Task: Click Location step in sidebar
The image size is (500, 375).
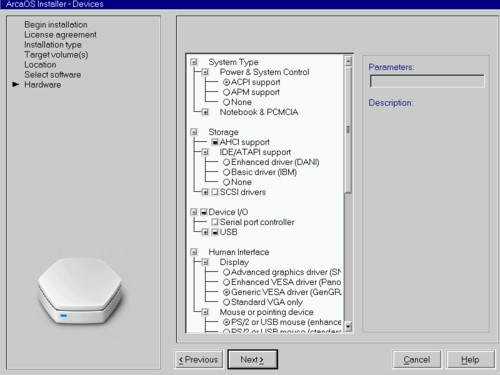Action: (40, 65)
